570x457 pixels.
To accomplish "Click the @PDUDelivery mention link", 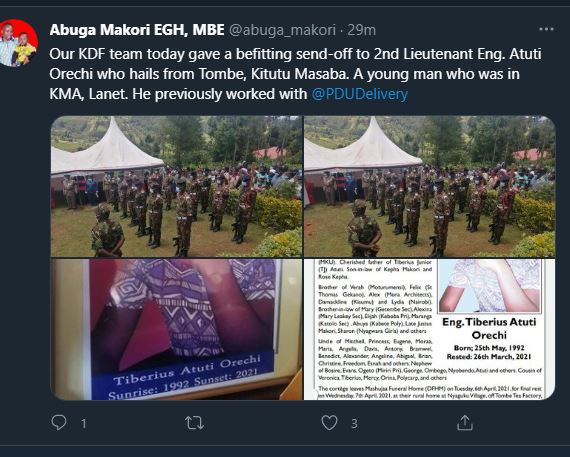I will (x=360, y=94).
